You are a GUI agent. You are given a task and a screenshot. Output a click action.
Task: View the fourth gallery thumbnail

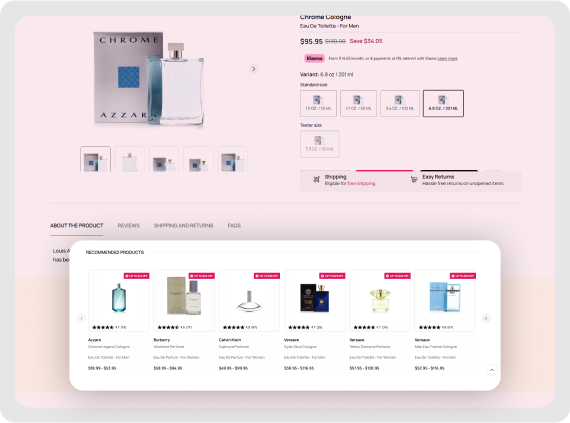[x=198, y=159]
